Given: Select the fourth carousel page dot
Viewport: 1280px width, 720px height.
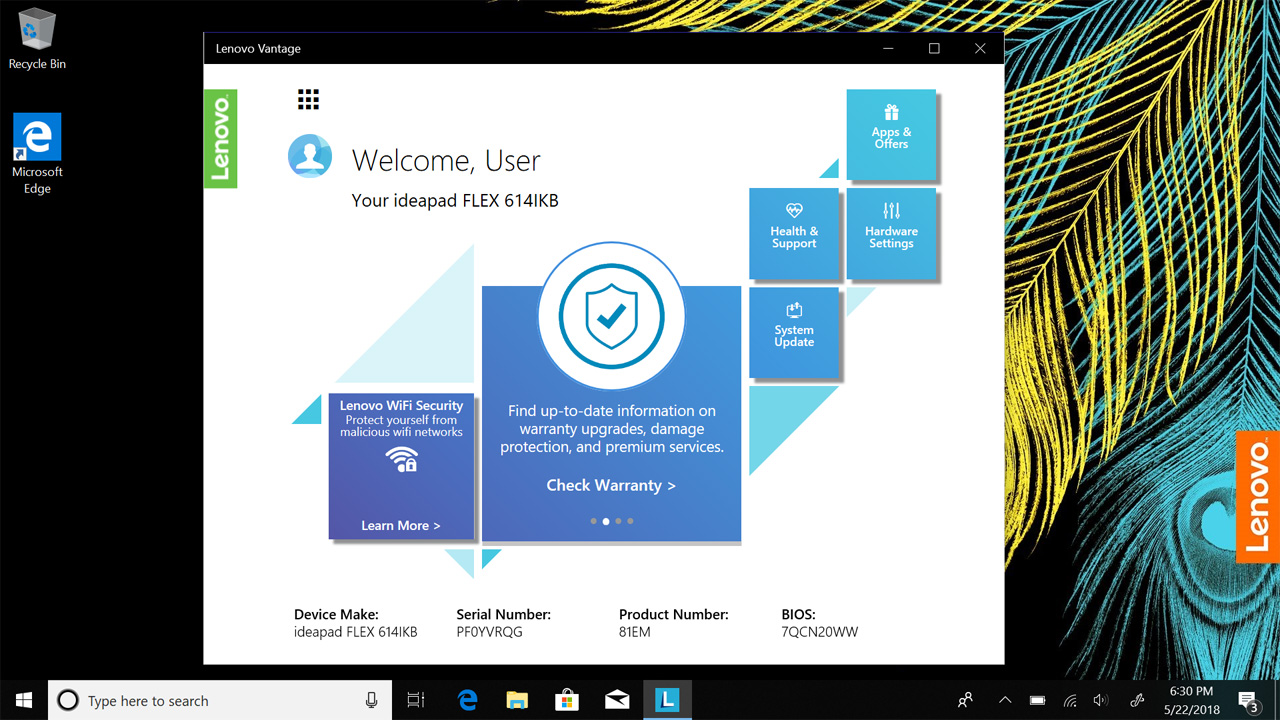Looking at the screenshot, I should (630, 521).
